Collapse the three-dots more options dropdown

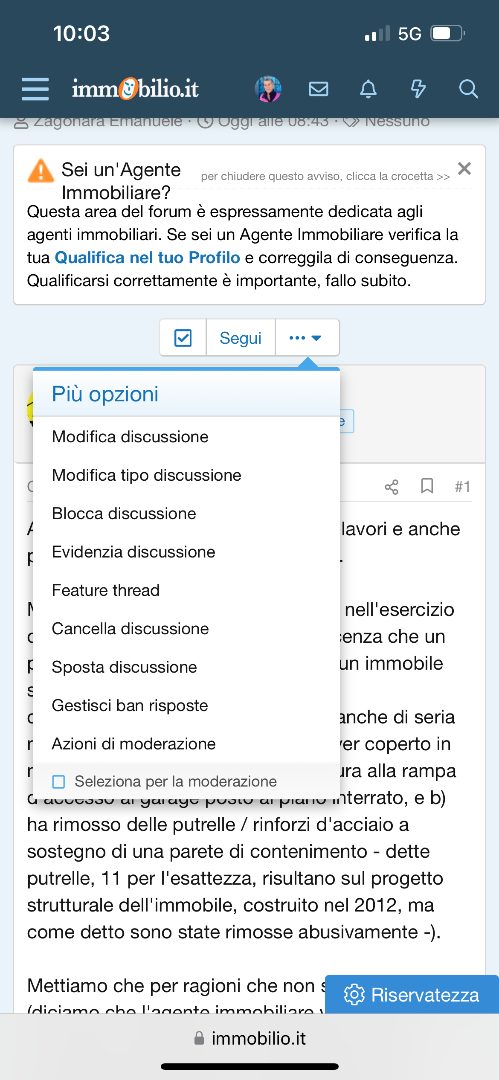click(307, 338)
